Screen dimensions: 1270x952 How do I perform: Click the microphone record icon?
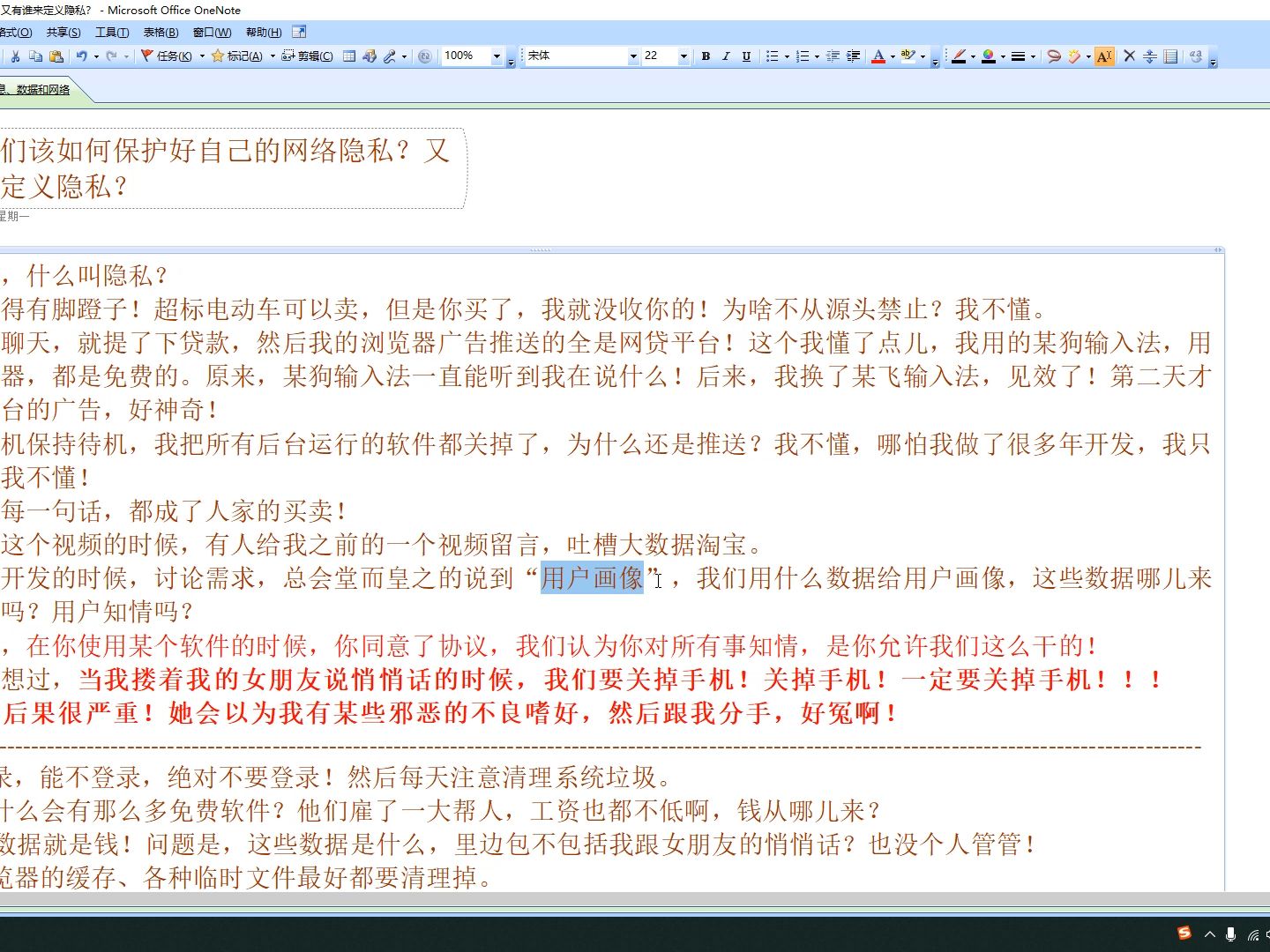pos(390,56)
